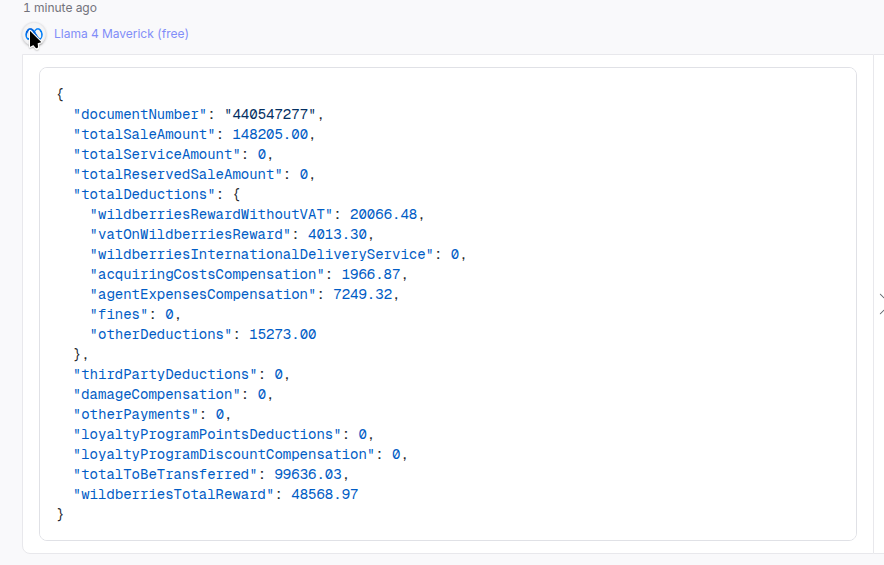Click the "totalReservedSaleAmount" key
The width and height of the screenshot is (884, 565).
click(x=178, y=174)
